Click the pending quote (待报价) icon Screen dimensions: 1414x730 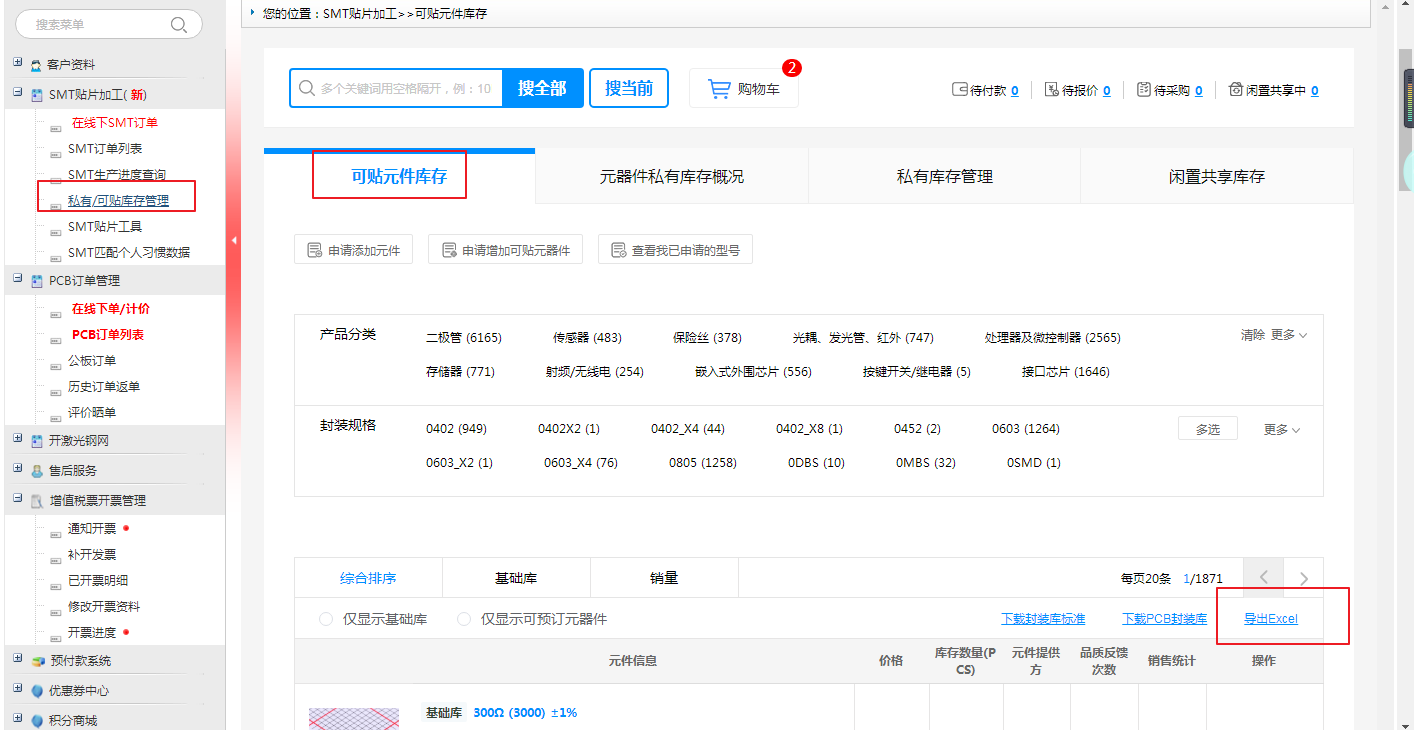(1051, 90)
